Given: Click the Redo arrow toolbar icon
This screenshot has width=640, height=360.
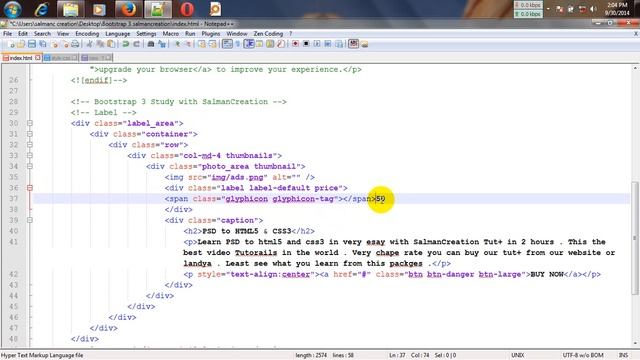Looking at the screenshot, I should pyautogui.click(x=136, y=44).
